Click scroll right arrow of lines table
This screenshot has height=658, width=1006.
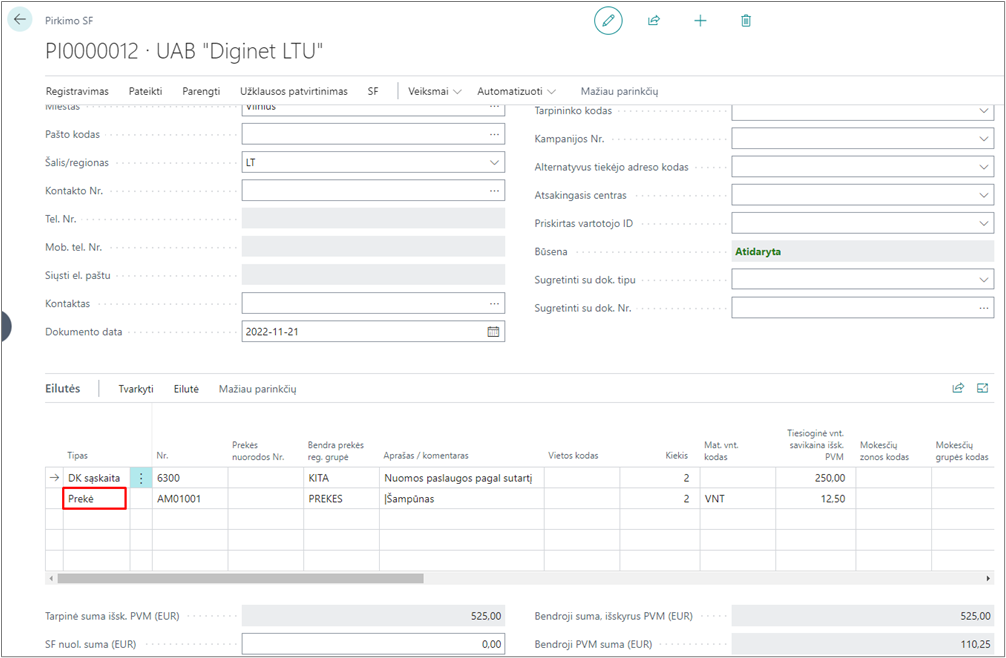(x=988, y=578)
